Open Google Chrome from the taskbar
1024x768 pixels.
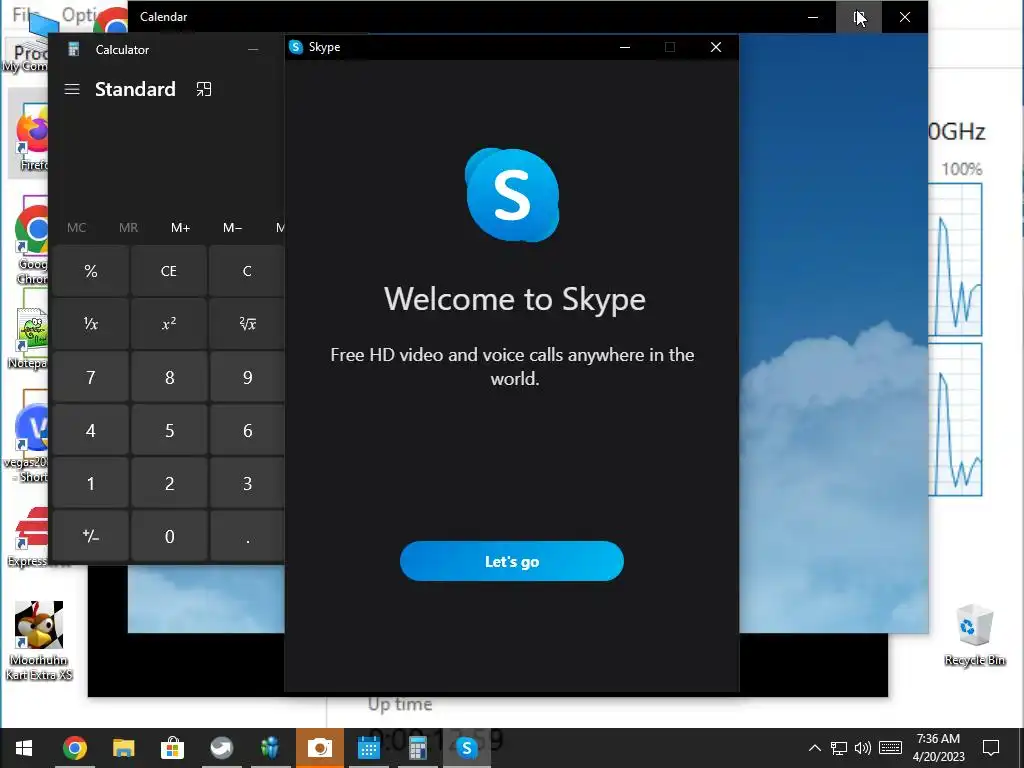pyautogui.click(x=75, y=748)
